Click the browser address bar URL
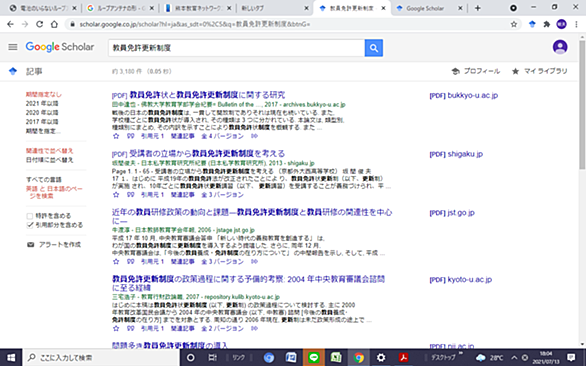586x366 pixels. pos(194,24)
